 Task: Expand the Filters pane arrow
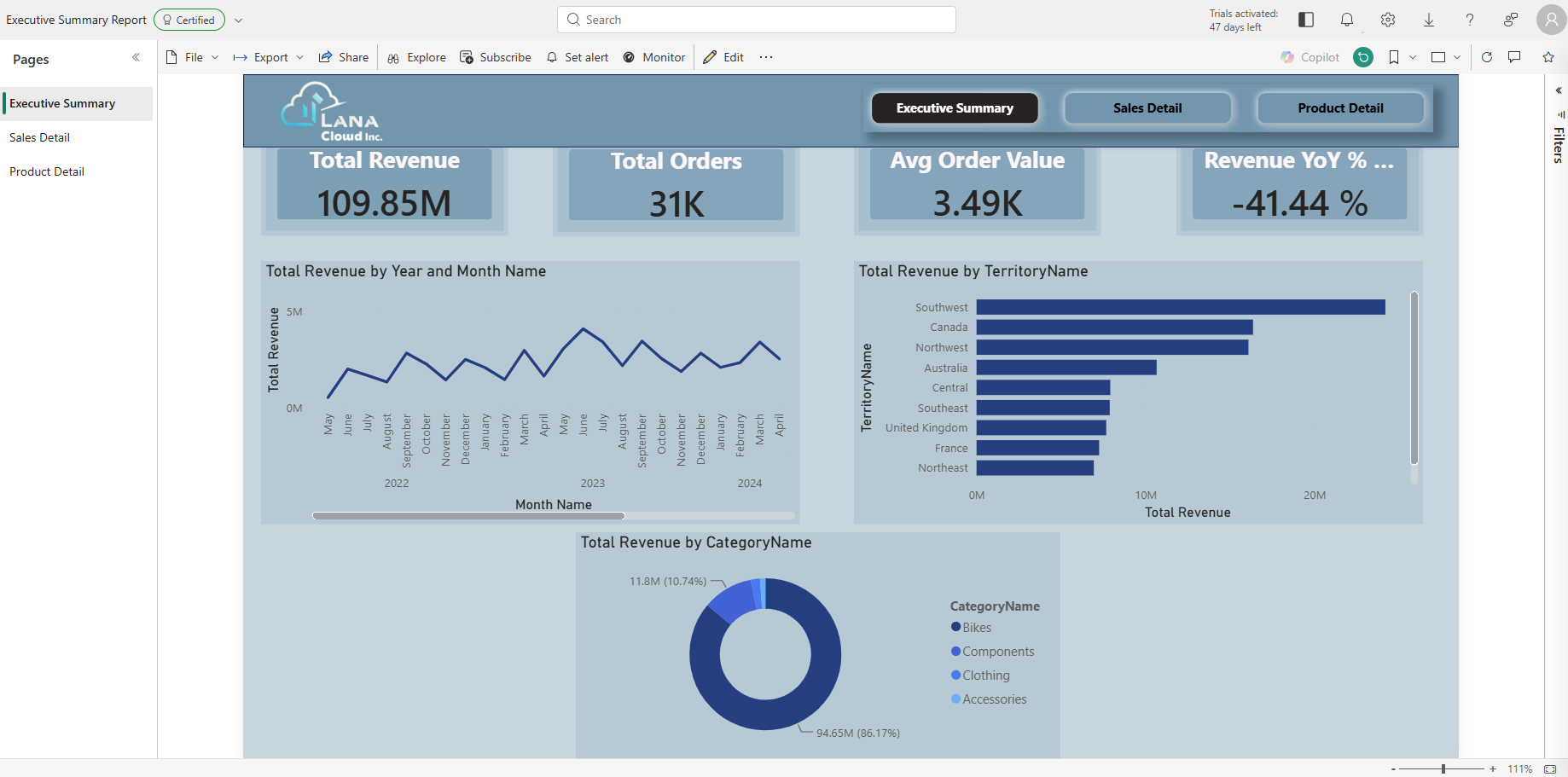click(1559, 90)
